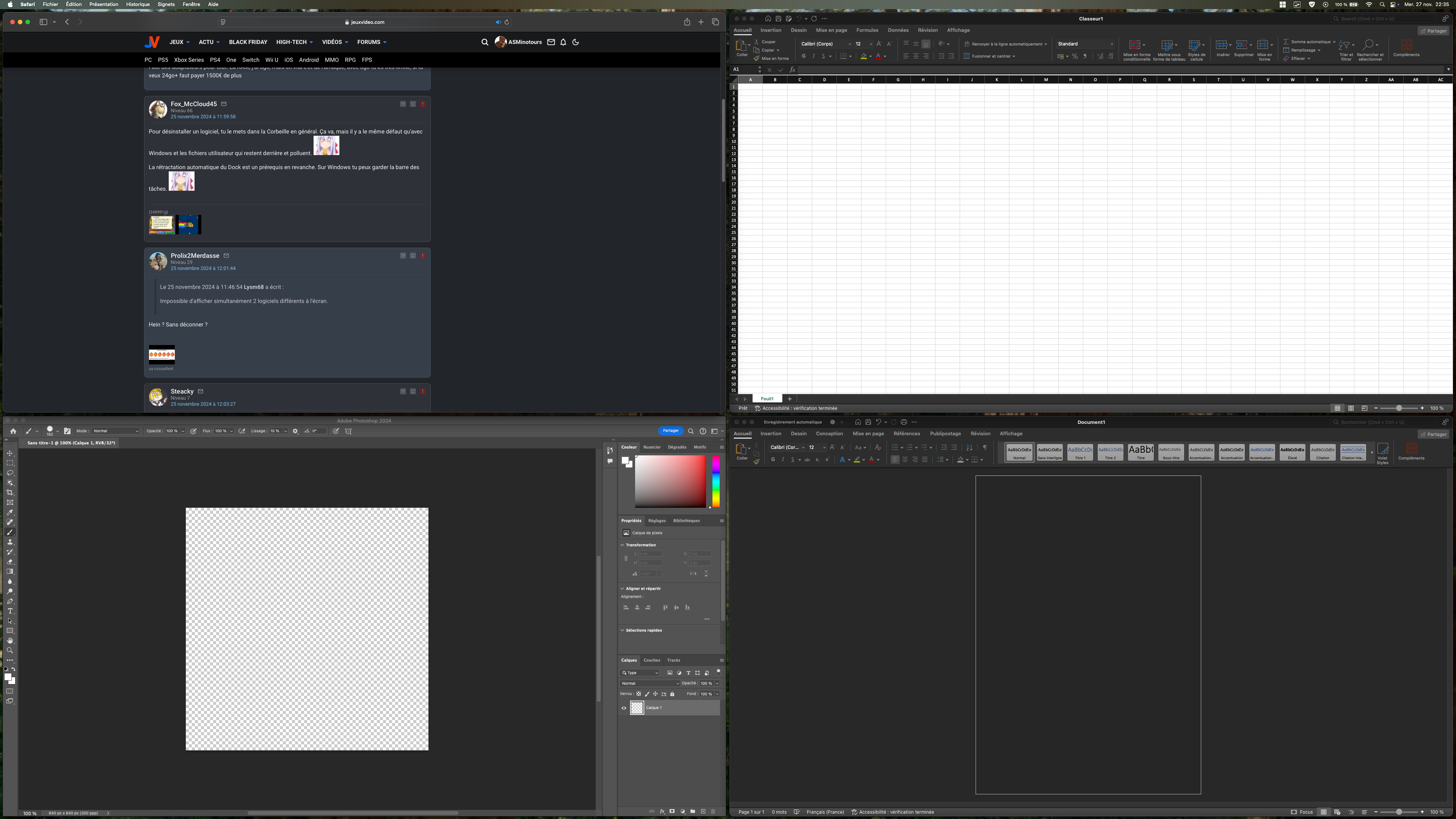The height and width of the screenshot is (819, 1456).
Task: Activate the Horizontal Type tool
Action: pos(10,611)
